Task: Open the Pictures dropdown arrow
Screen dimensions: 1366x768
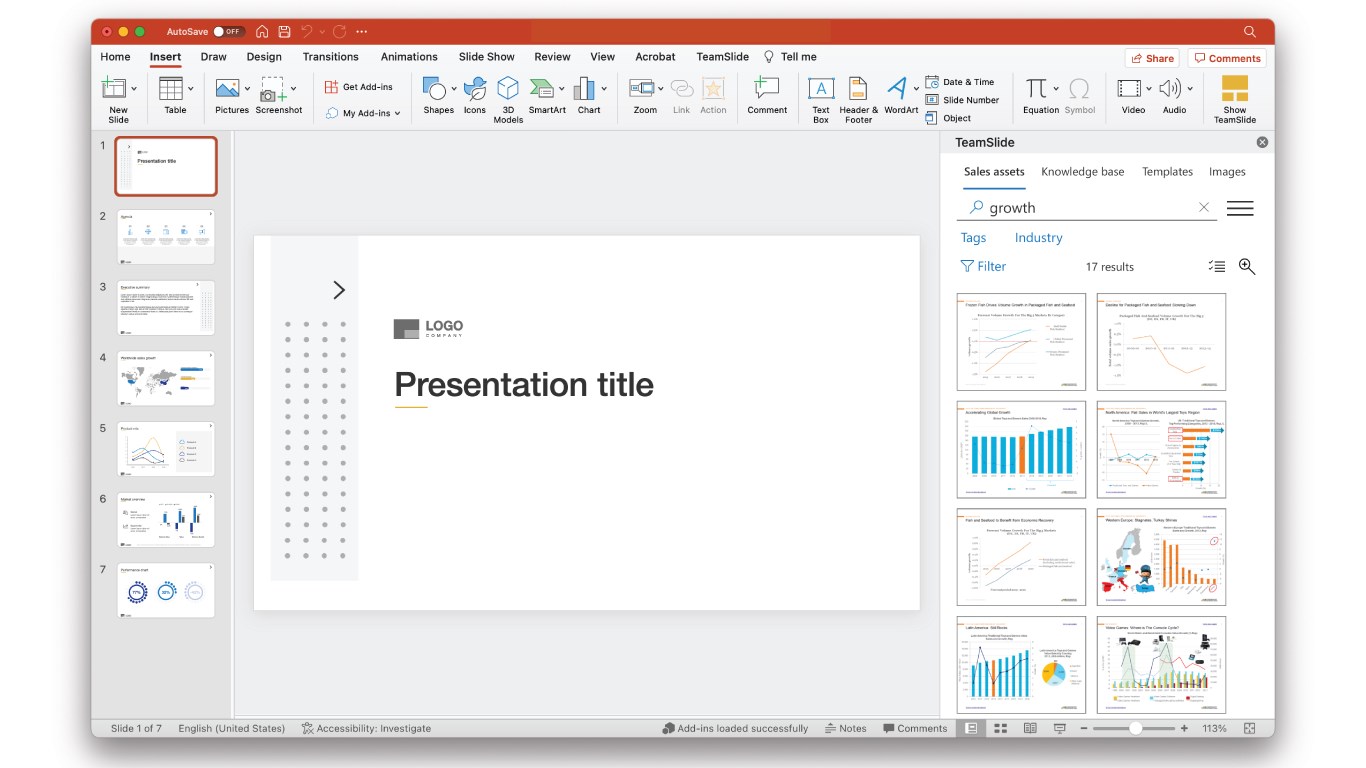Action: pyautogui.click(x=247, y=89)
